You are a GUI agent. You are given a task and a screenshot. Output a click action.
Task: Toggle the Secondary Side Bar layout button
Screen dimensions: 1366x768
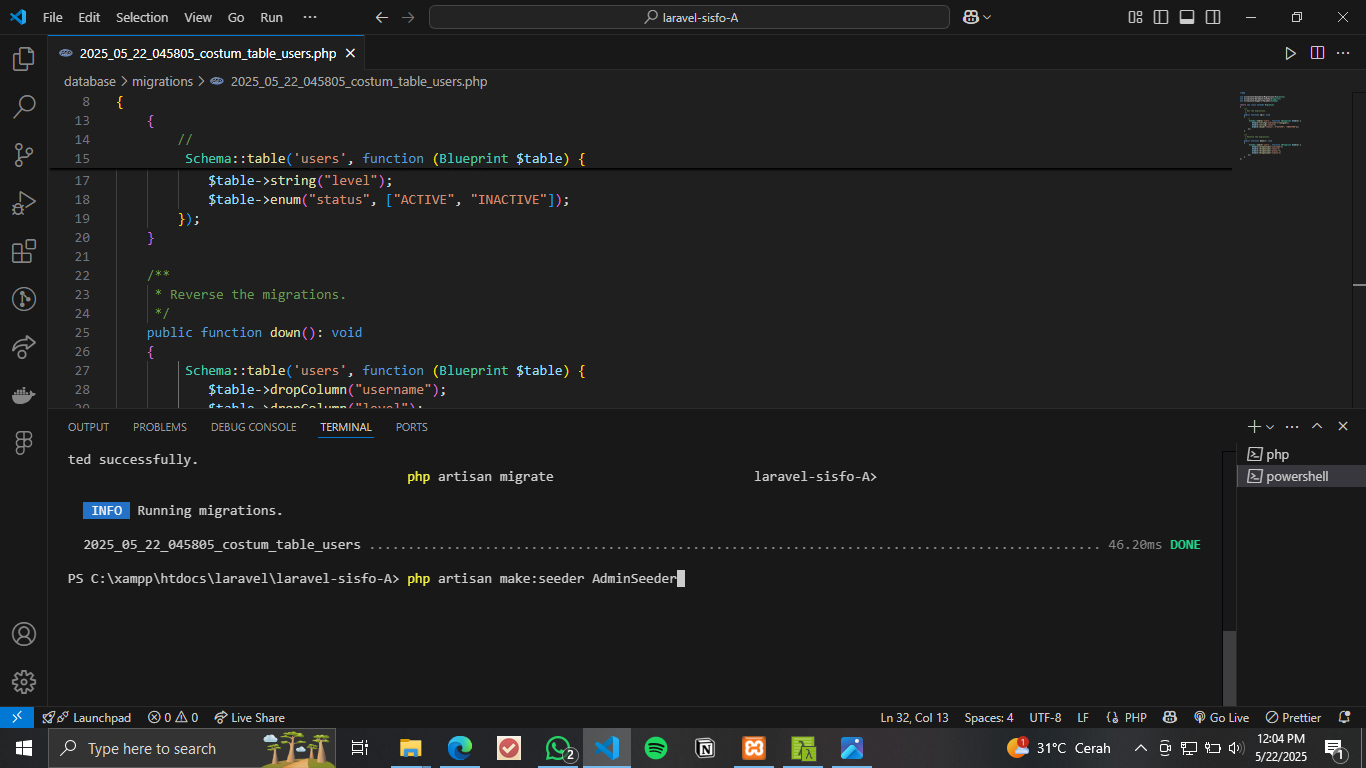point(1213,17)
